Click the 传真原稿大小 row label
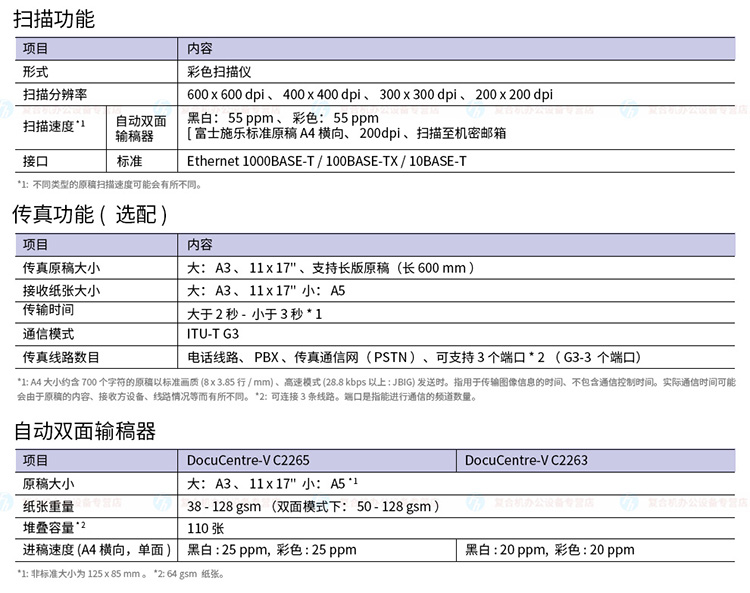Screen dimensions: 750x593 (x=62, y=268)
